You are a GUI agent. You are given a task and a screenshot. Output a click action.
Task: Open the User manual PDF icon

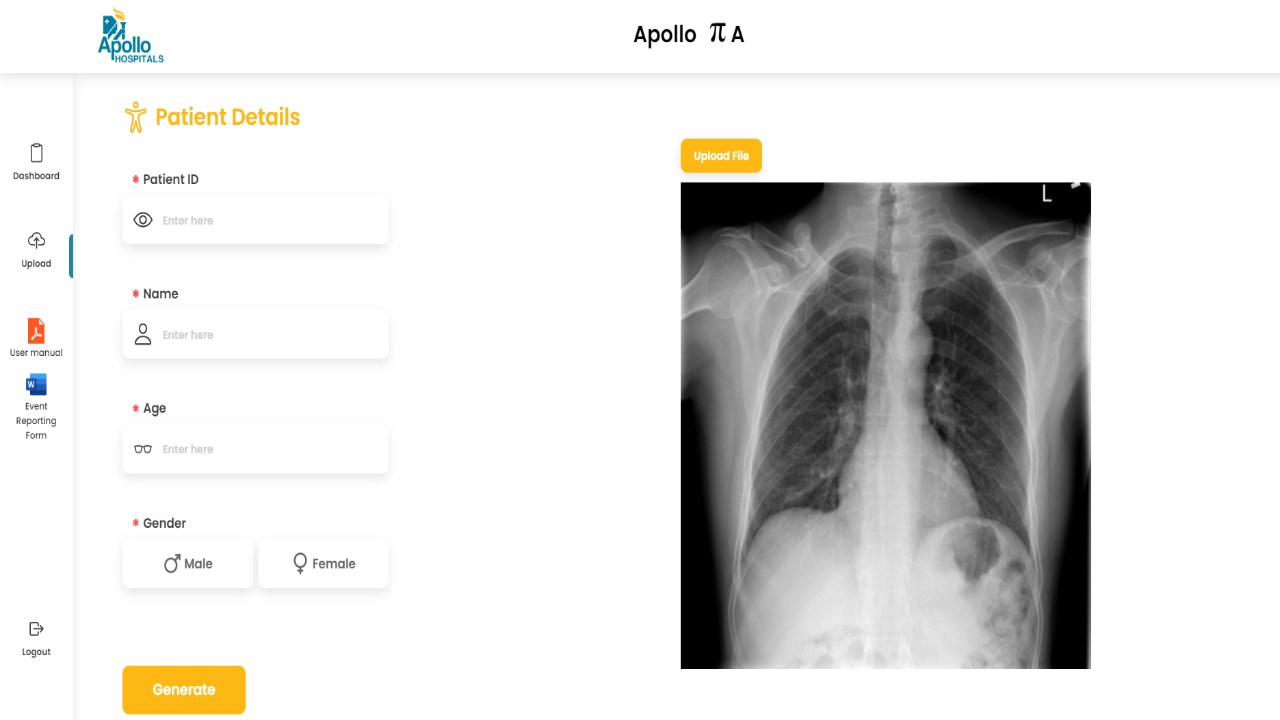[36, 330]
